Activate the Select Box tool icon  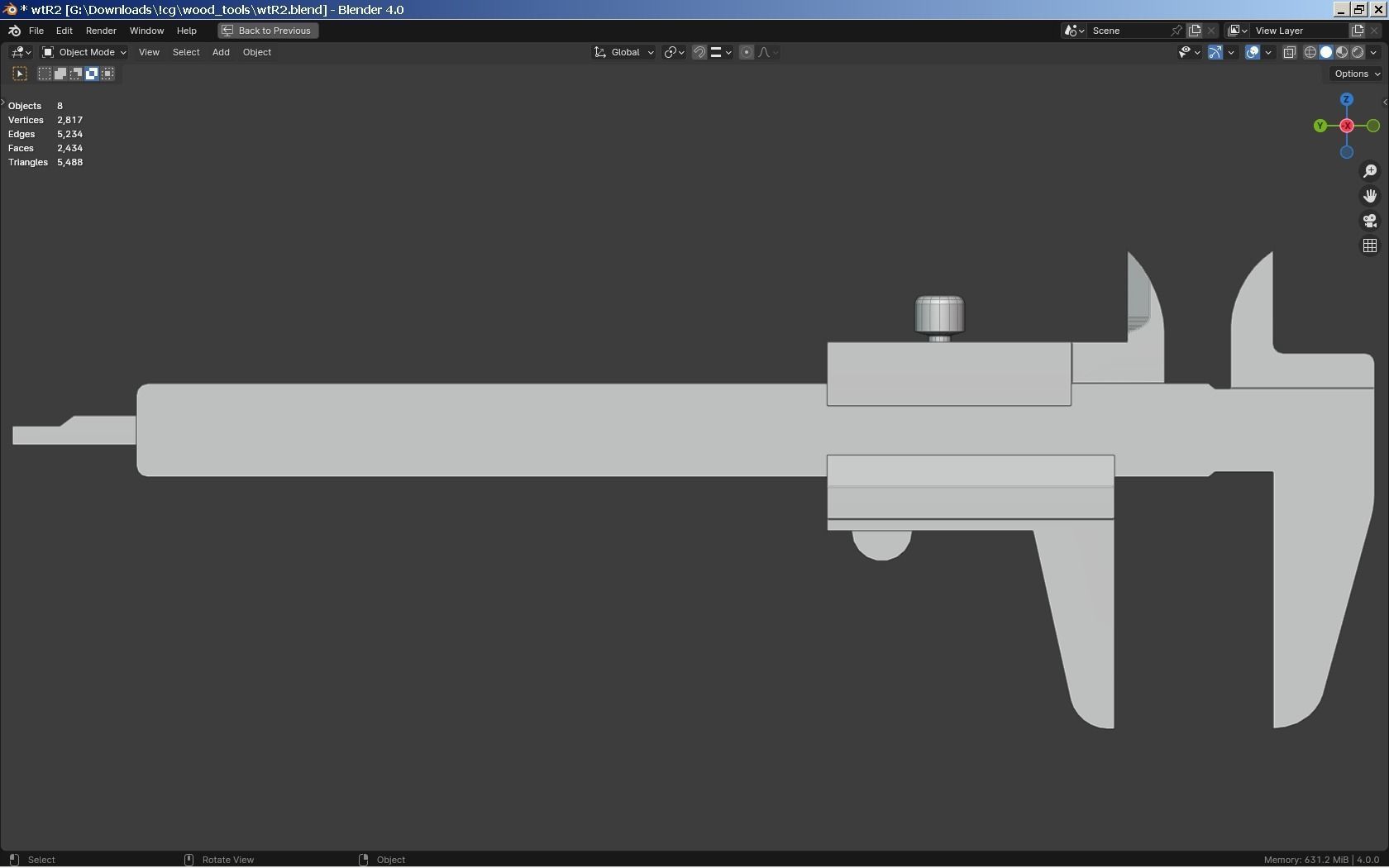click(x=20, y=74)
